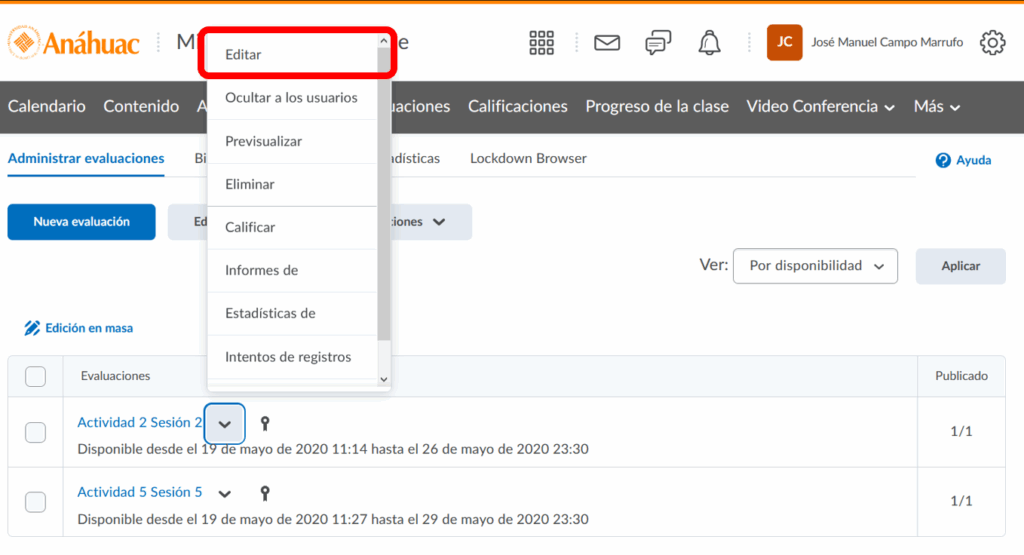The image size is (1024, 555).
Task: Open the message alerts envelope icon
Action: click(x=607, y=42)
